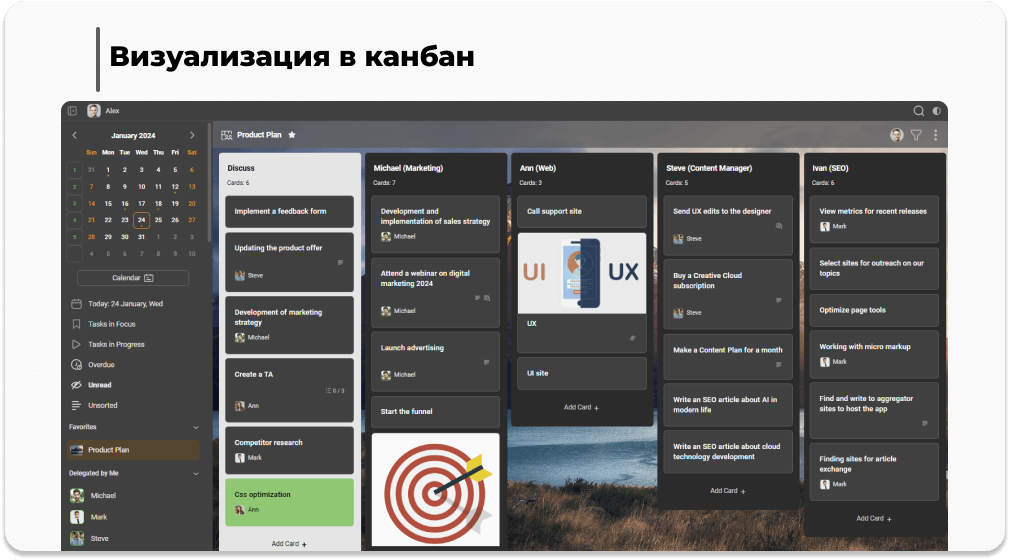
Task: Open the Working with micro markup card
Action: [x=873, y=354]
